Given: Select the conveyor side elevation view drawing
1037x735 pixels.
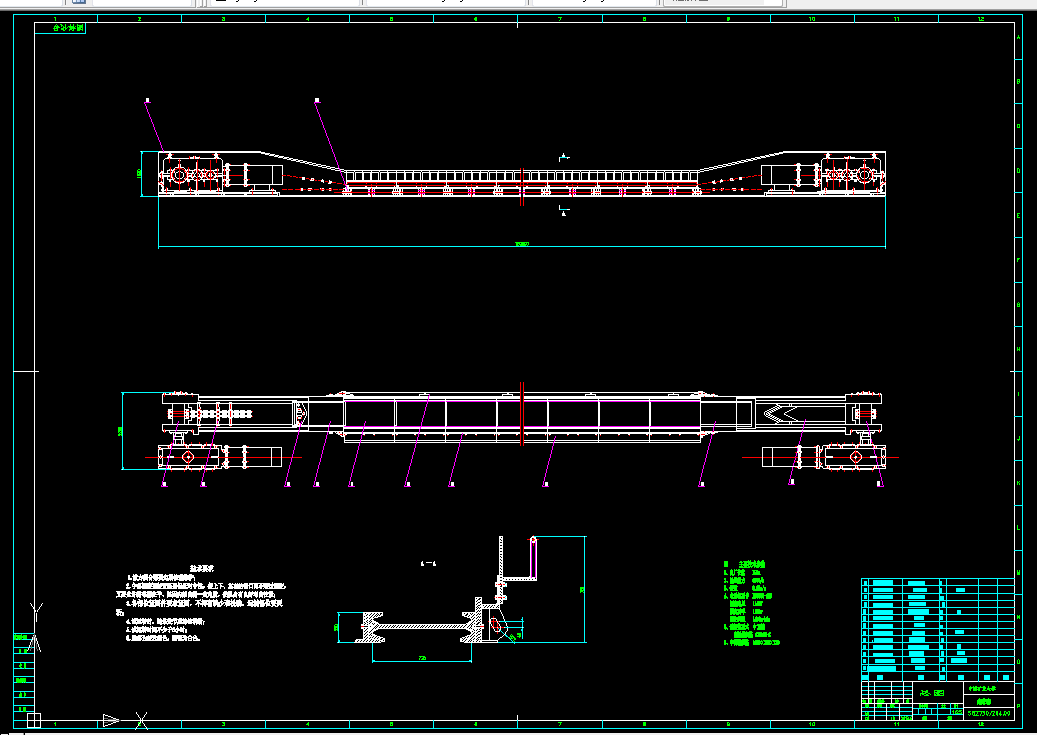Looking at the screenshot, I should pyautogui.click(x=522, y=174).
